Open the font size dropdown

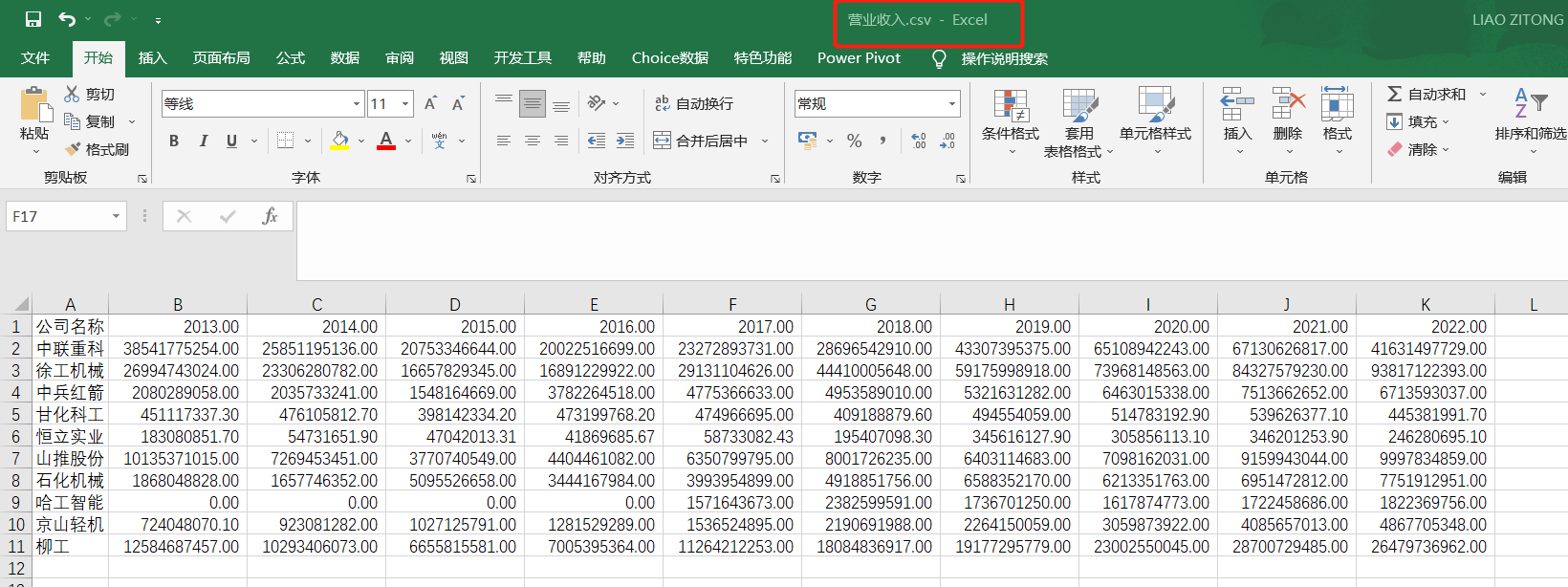[405, 103]
